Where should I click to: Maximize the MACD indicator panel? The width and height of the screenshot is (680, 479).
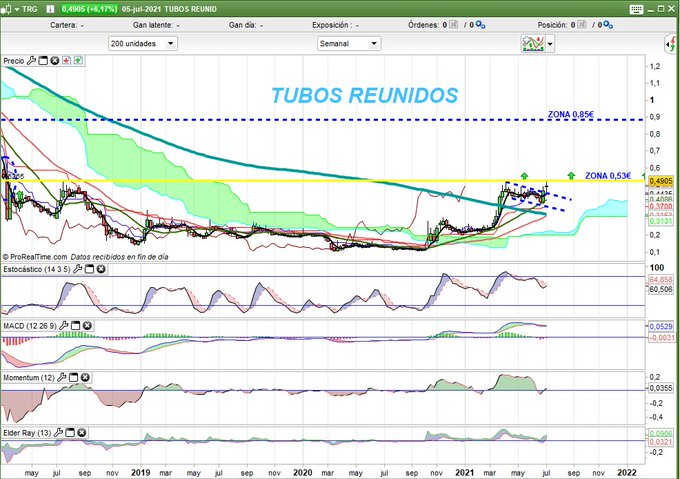[x=75, y=326]
